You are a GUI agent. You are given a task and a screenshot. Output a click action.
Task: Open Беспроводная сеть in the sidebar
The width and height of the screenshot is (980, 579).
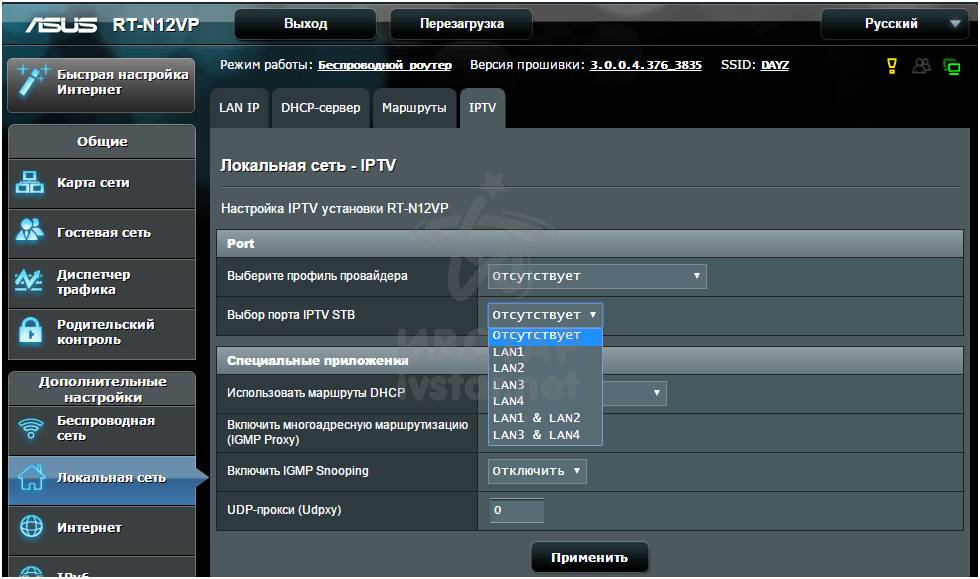click(102, 430)
